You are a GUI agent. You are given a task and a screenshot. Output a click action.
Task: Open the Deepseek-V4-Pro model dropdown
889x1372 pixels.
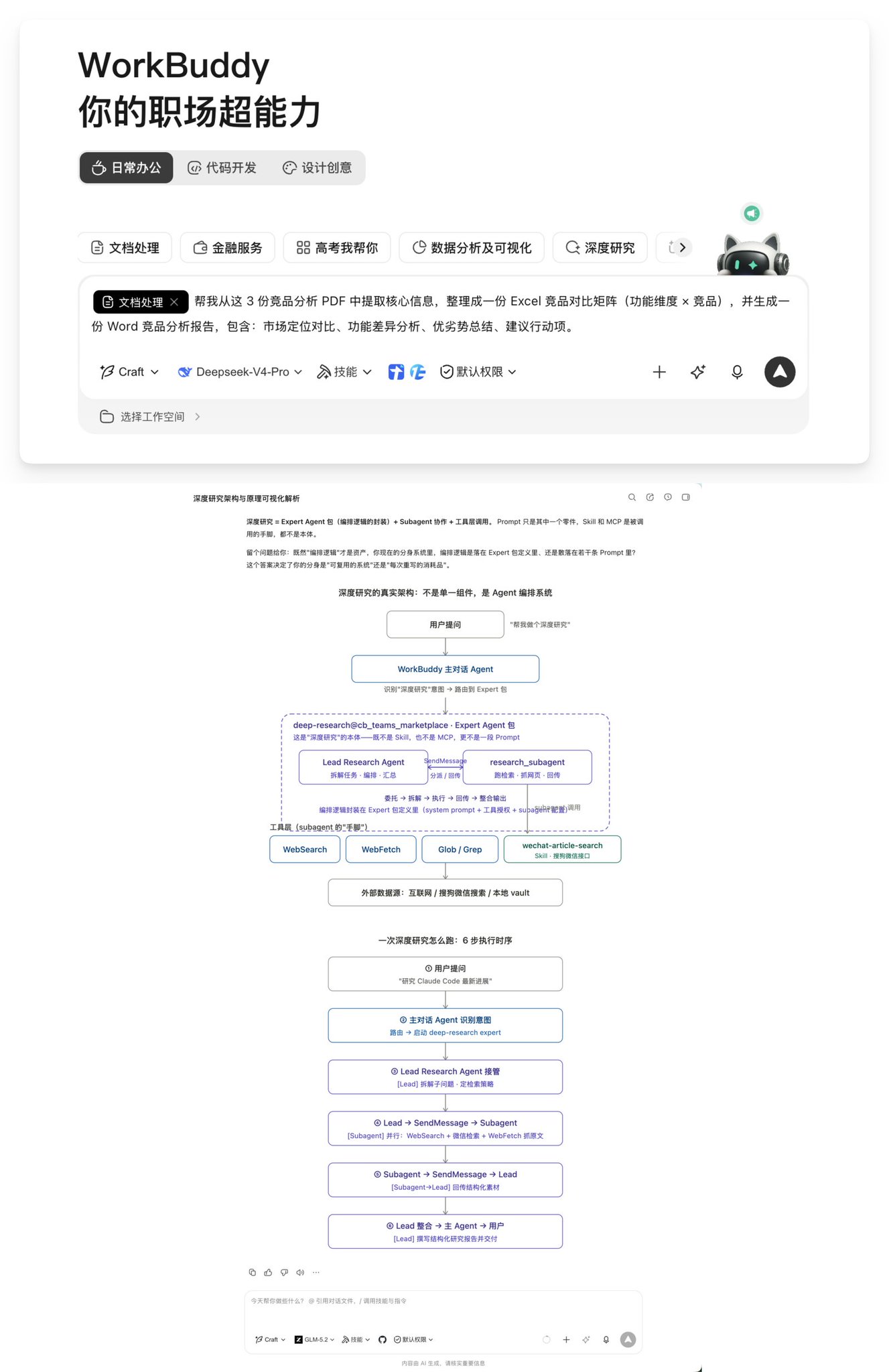240,372
